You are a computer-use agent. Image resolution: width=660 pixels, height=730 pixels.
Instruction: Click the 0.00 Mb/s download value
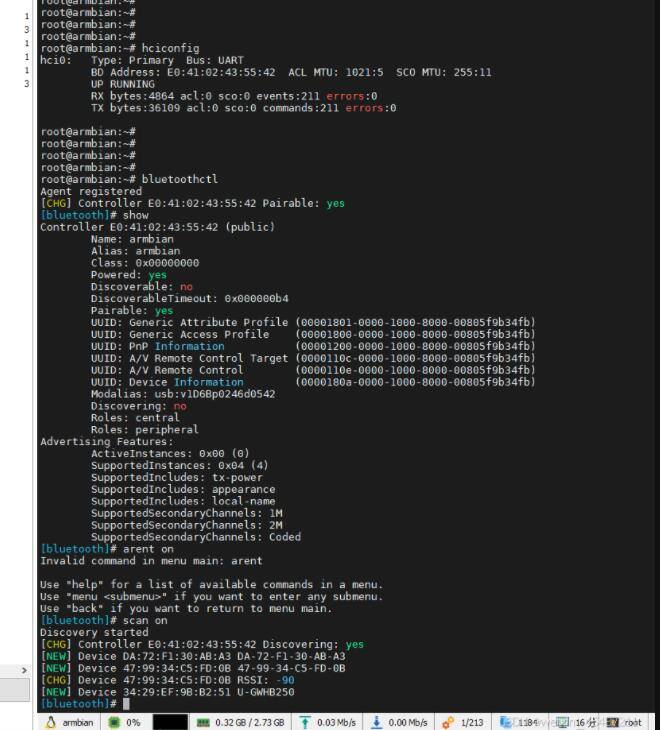coord(408,723)
